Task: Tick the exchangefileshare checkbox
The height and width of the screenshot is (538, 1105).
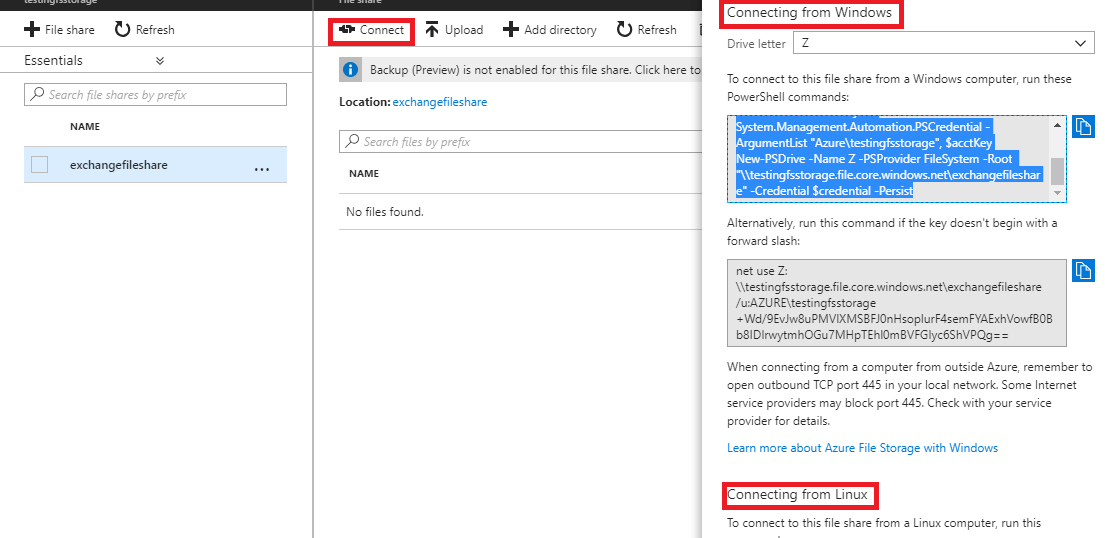Action: pyautogui.click(x=39, y=165)
